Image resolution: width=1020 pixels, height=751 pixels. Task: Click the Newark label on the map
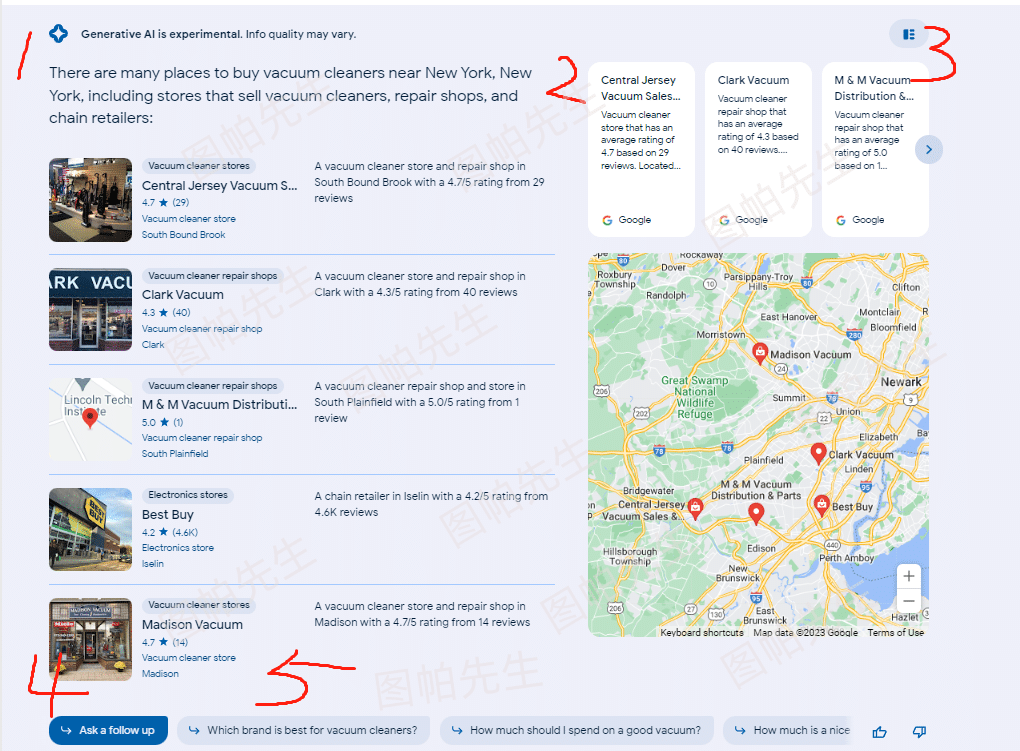click(x=901, y=382)
